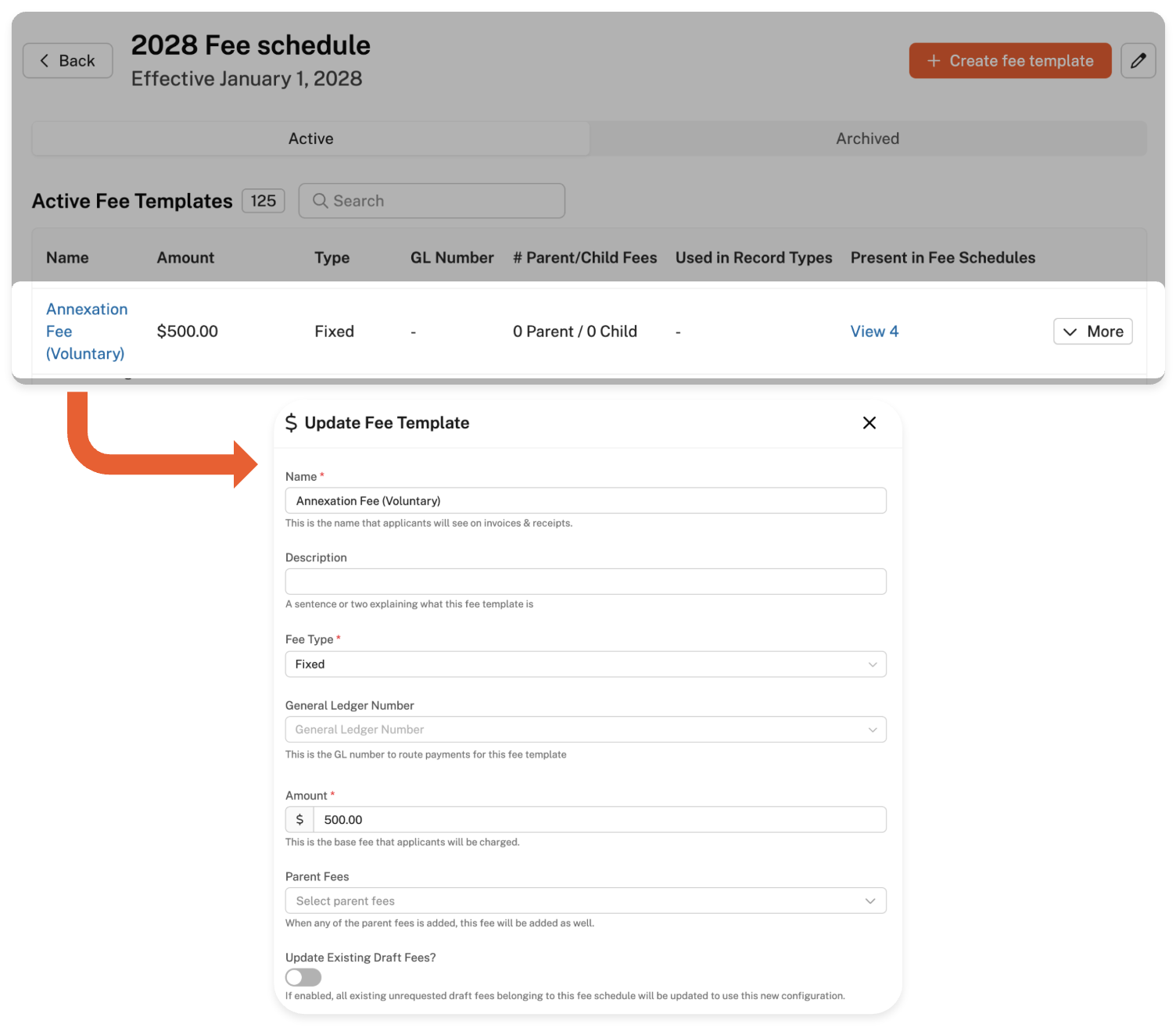Close the Update Fee Template dialog

click(869, 423)
